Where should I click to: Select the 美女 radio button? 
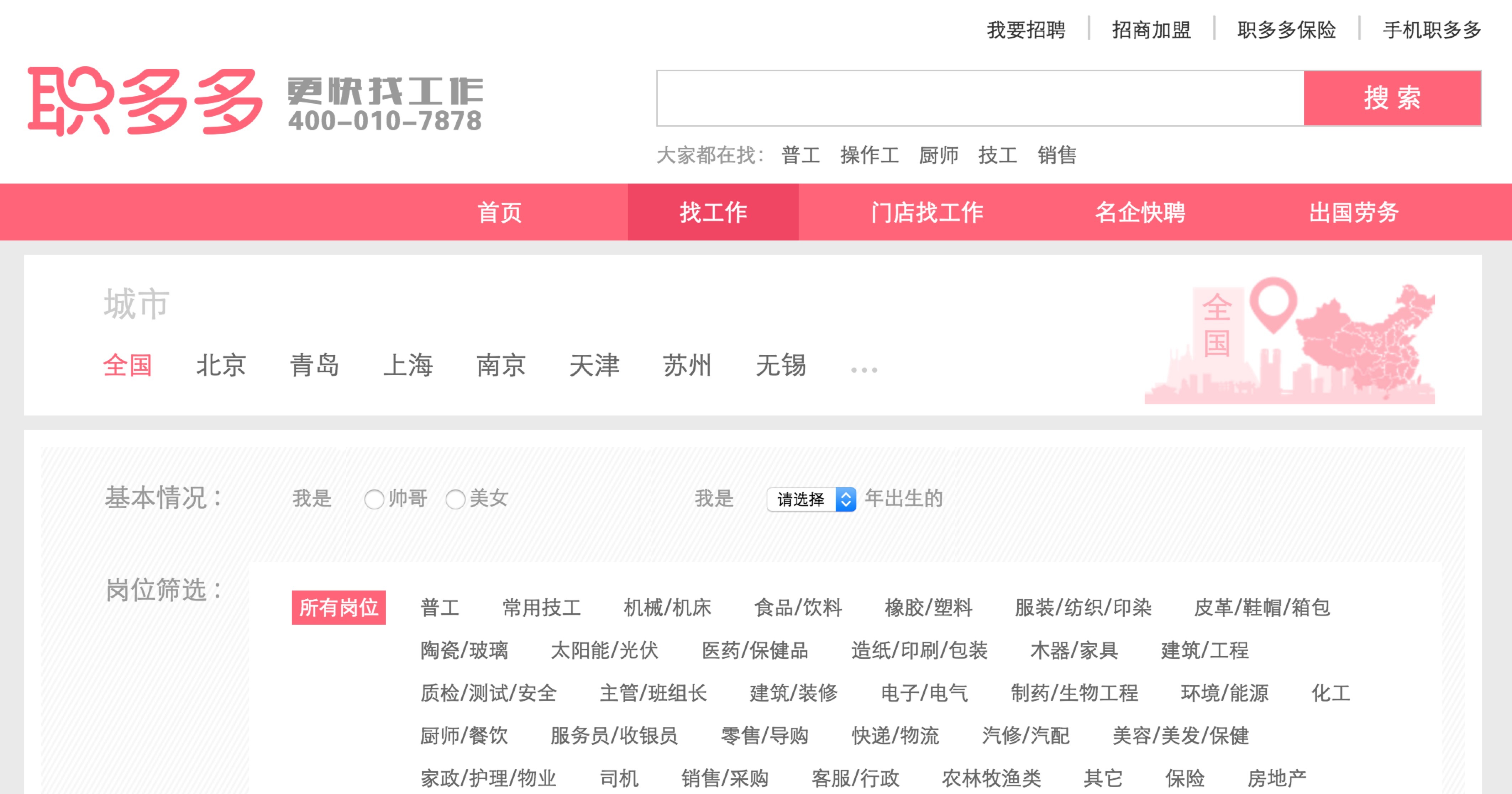(455, 499)
